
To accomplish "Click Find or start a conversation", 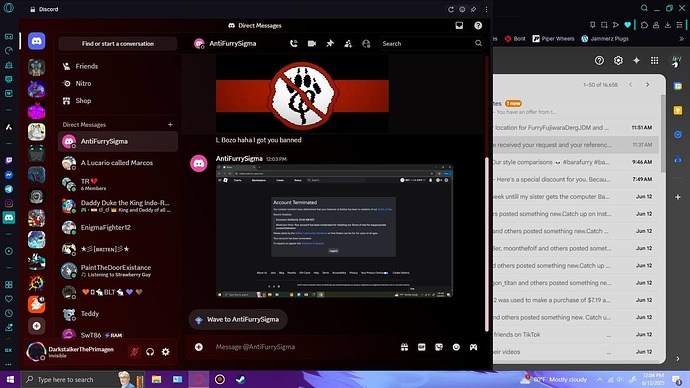I will (118, 44).
